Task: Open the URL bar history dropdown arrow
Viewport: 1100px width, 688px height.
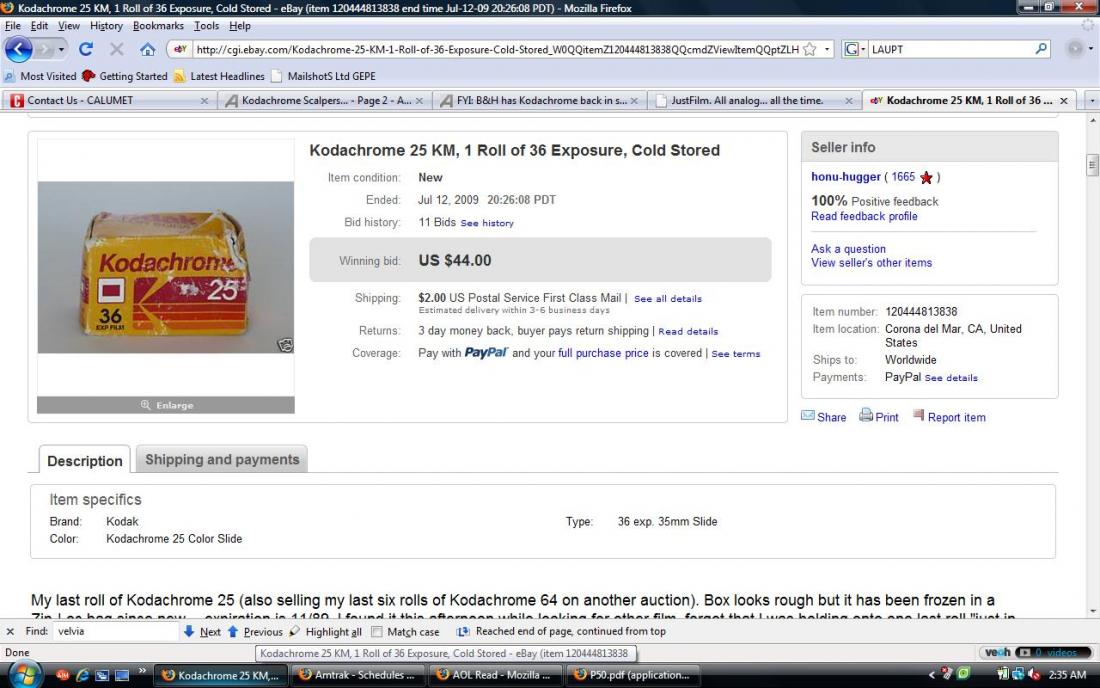Action: [x=827, y=49]
